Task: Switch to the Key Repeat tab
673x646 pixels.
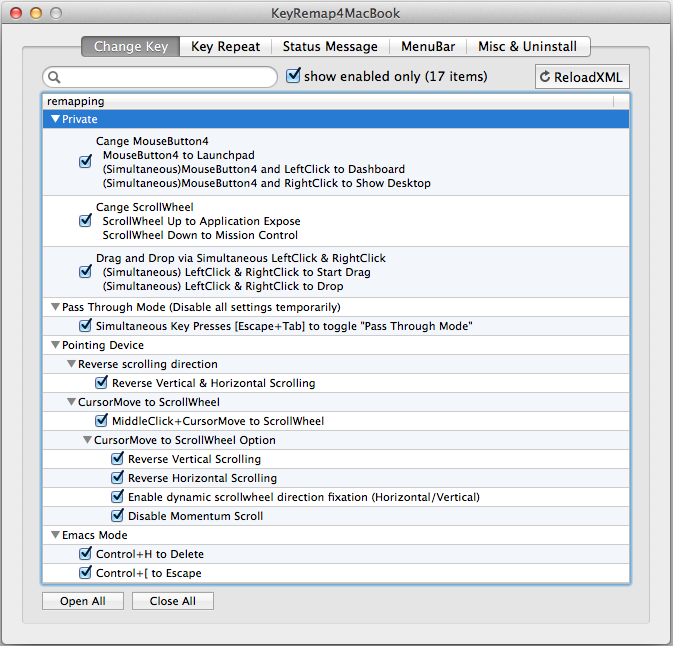Action: pyautogui.click(x=225, y=46)
